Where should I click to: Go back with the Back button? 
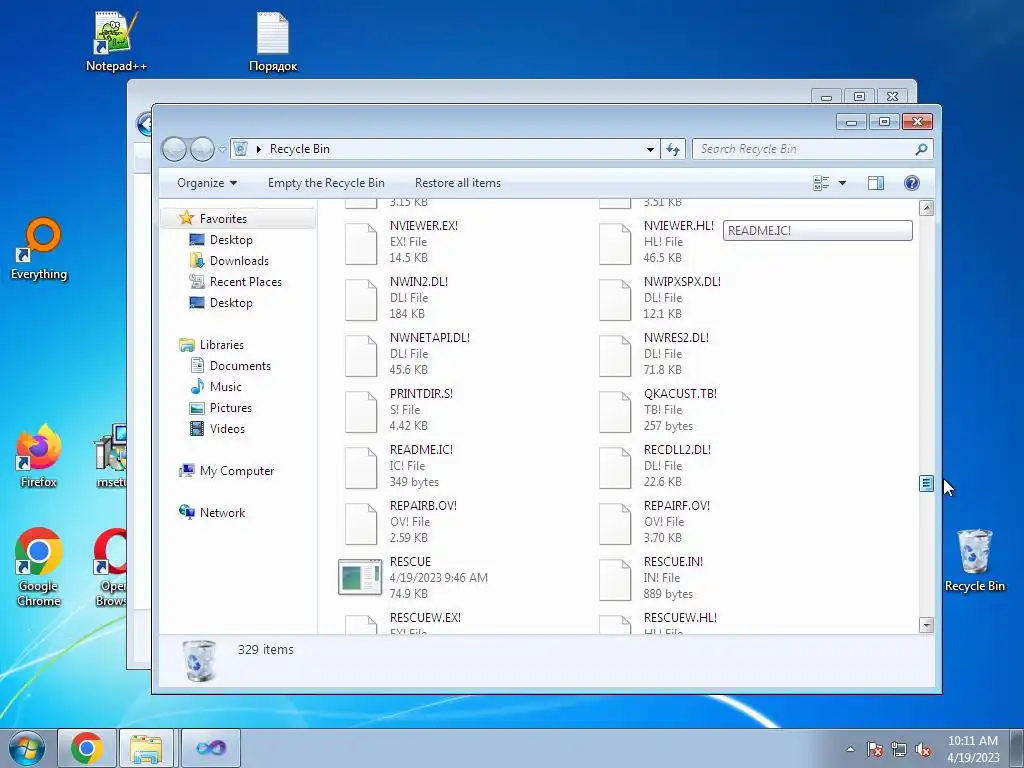174,150
